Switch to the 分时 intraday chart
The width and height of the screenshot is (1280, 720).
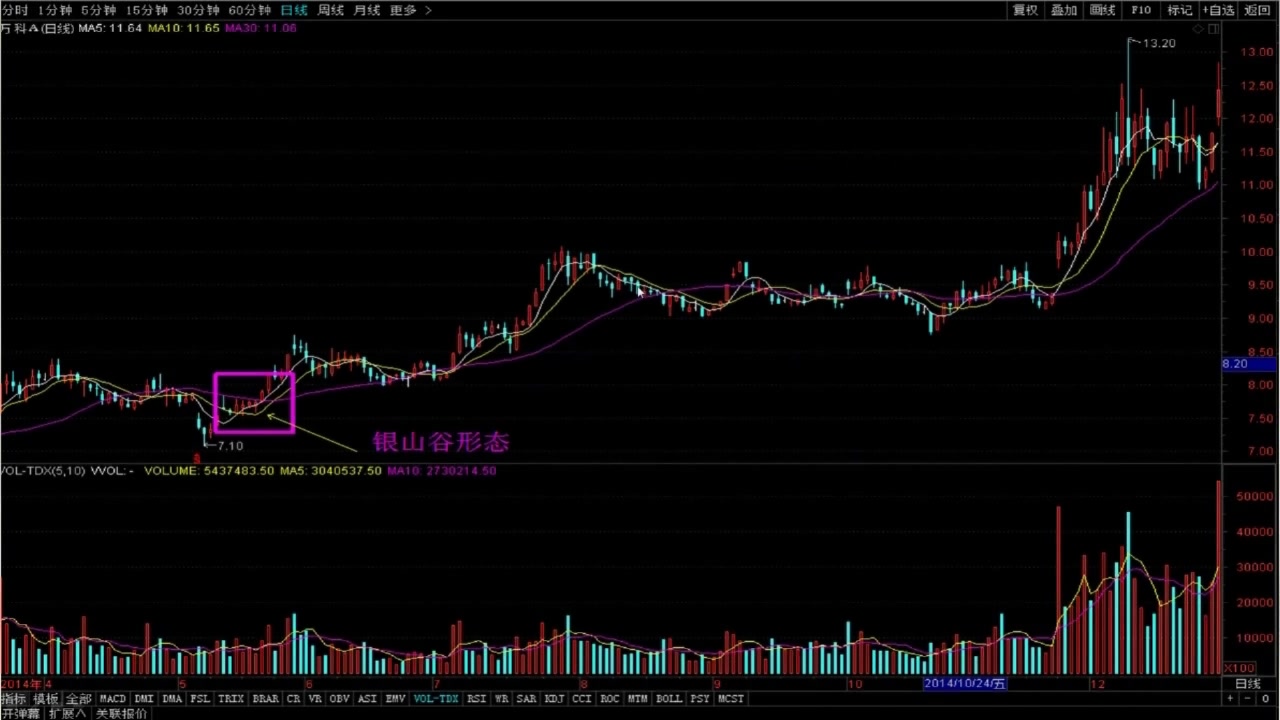coord(16,10)
